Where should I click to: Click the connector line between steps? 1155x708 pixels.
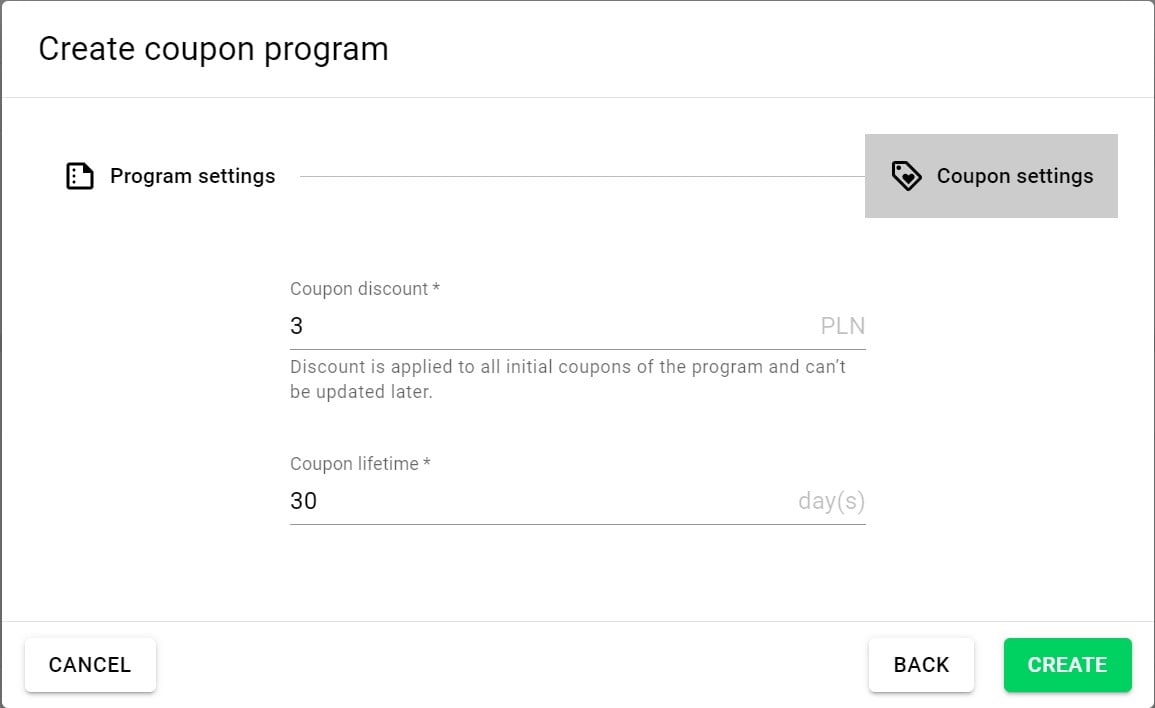(x=582, y=177)
